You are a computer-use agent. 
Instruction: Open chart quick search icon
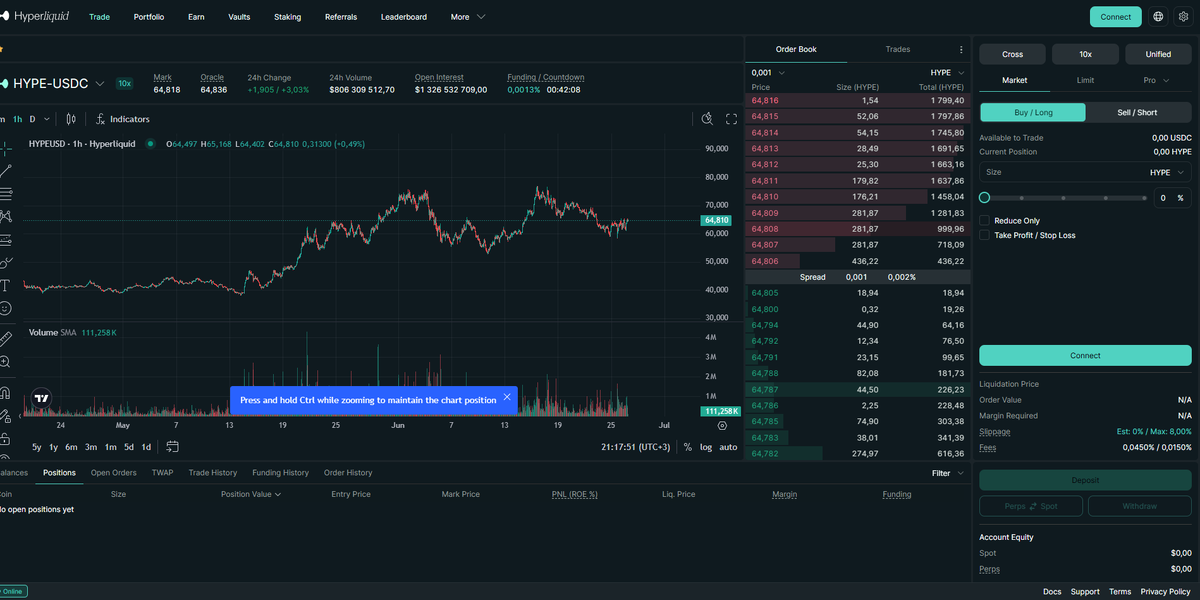point(707,119)
